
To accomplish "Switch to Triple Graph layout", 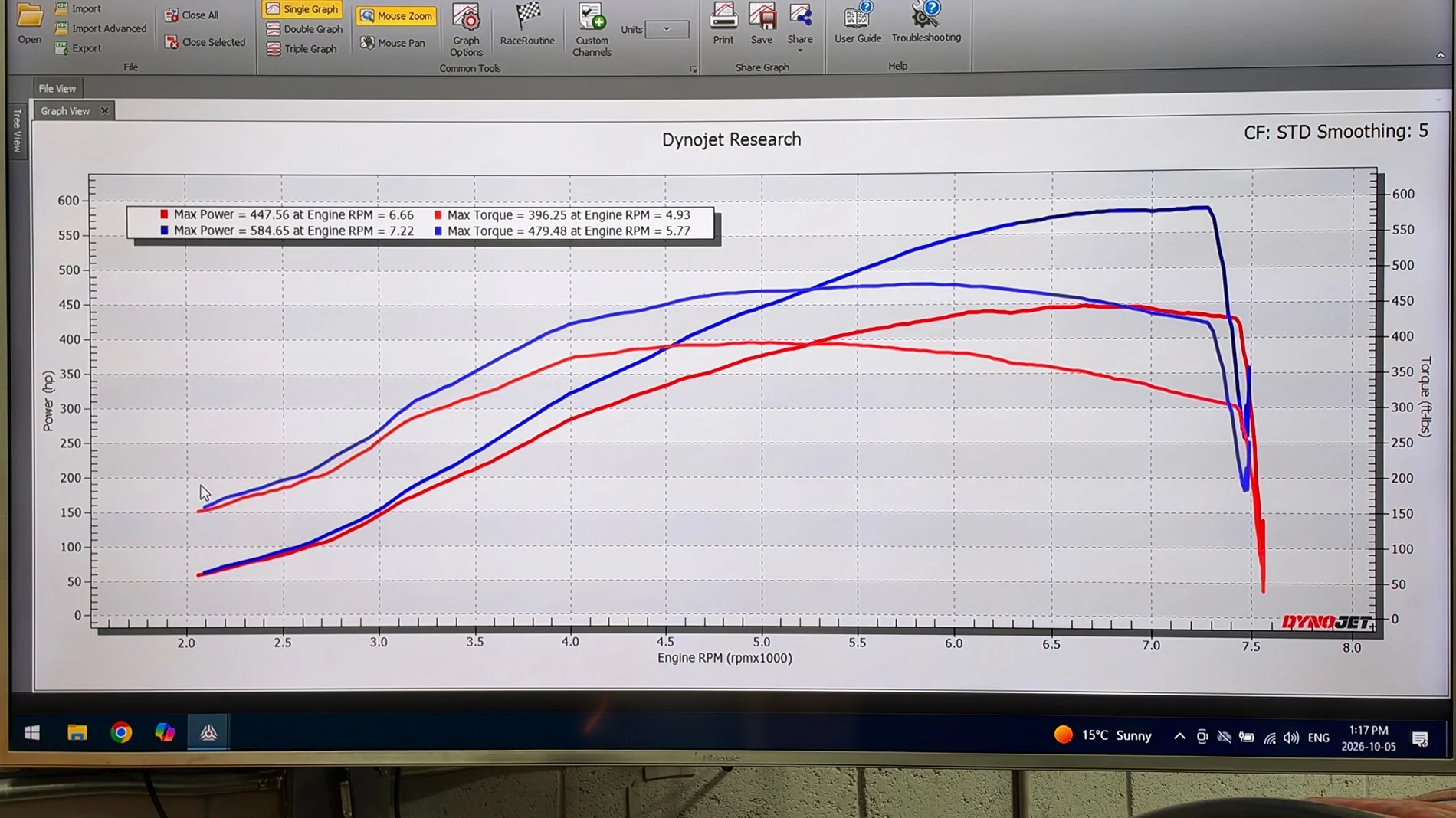I will click(302, 49).
